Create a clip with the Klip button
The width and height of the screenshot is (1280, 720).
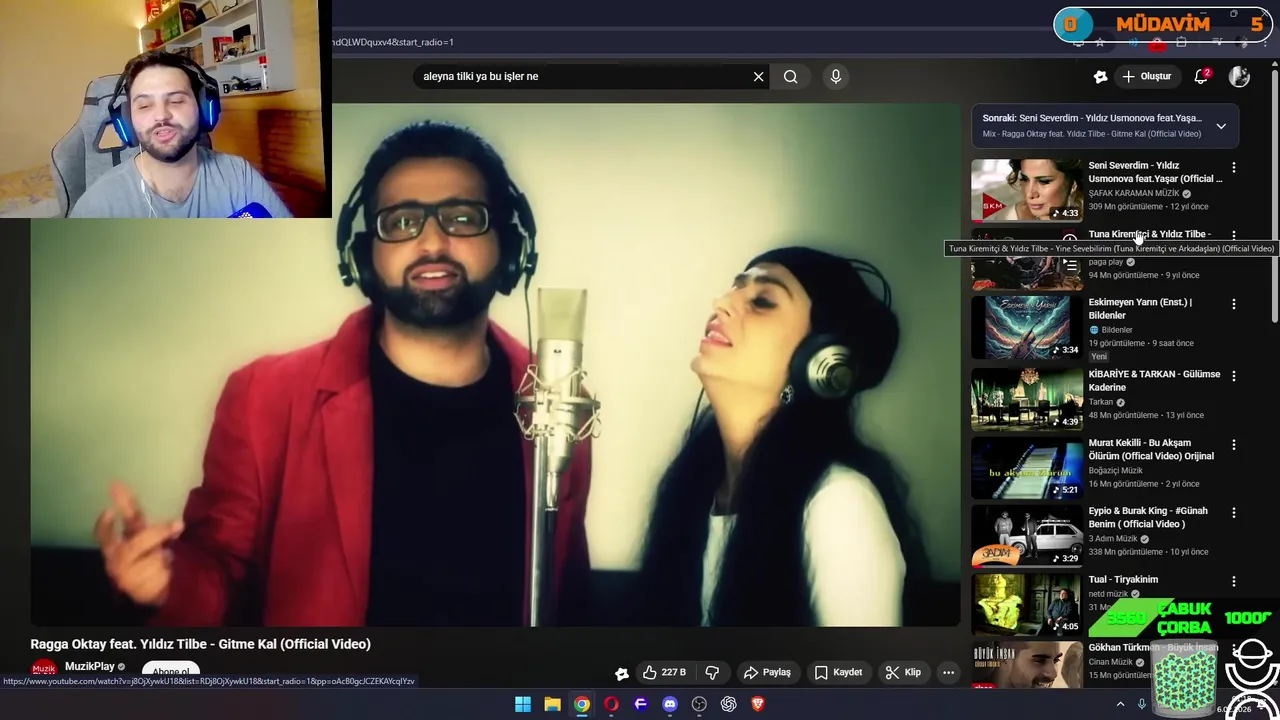tap(903, 672)
